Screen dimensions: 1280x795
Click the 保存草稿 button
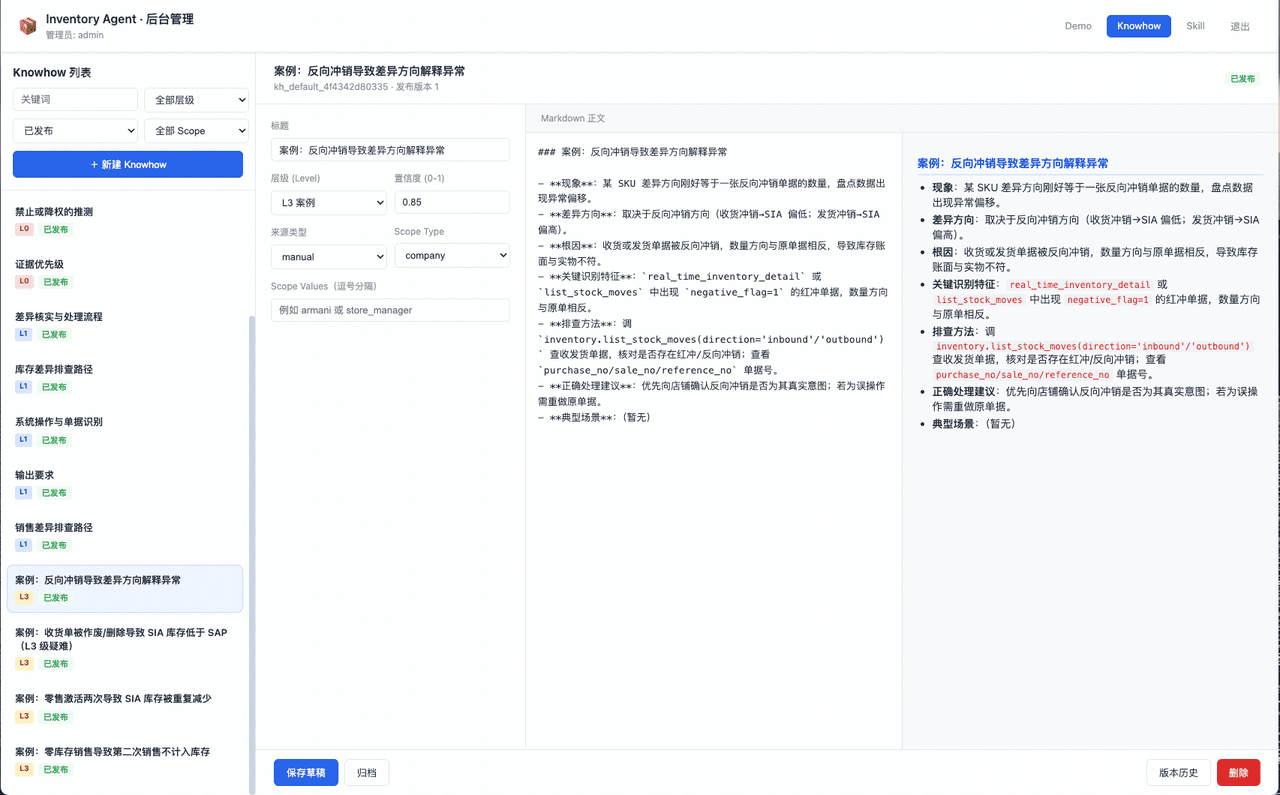click(x=306, y=772)
